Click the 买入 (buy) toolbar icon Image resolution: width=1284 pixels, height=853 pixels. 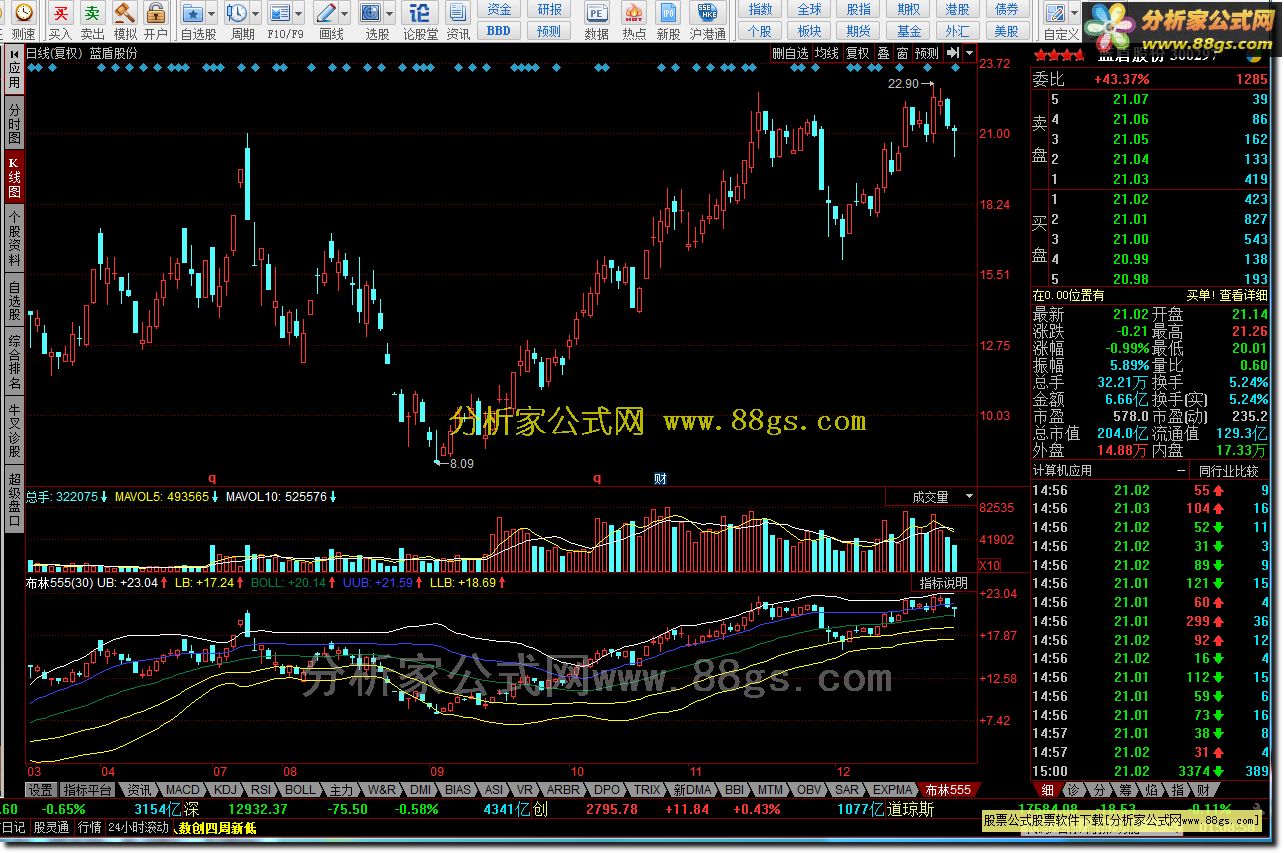pos(61,13)
